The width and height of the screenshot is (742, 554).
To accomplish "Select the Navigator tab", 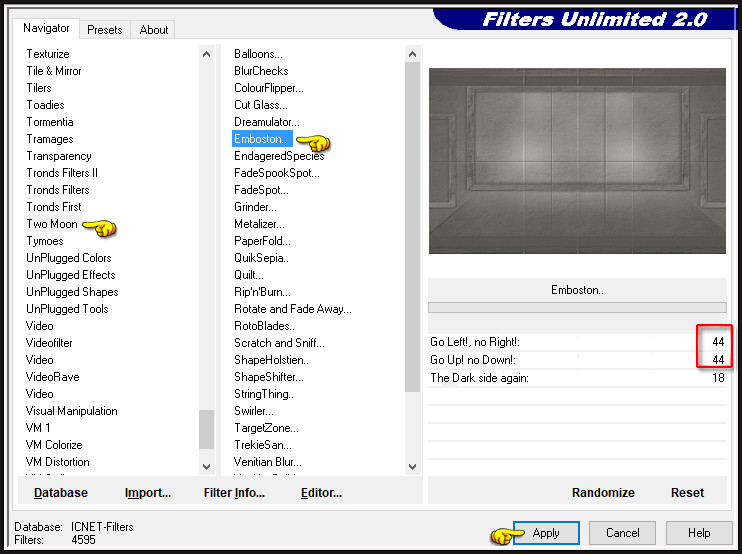I will pos(46,28).
